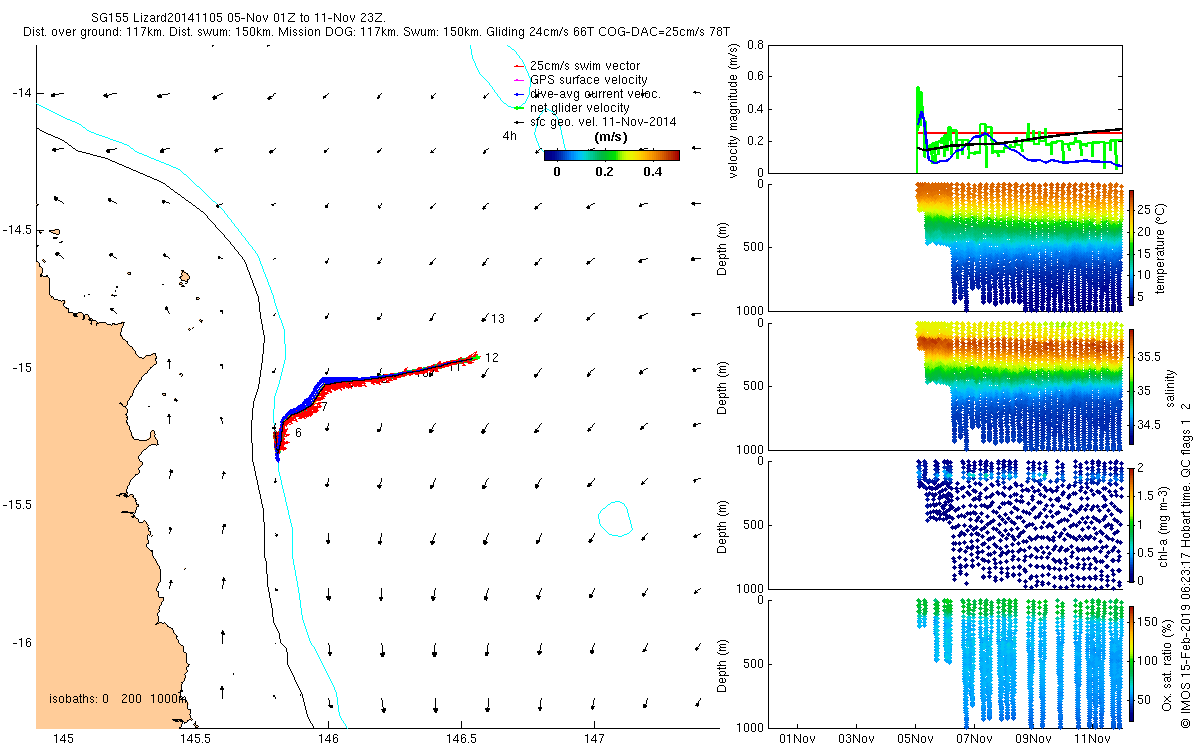Click the horizontal (m/s) velocity colorbar on the map
This screenshot has height=750, width=1200.
click(612, 155)
